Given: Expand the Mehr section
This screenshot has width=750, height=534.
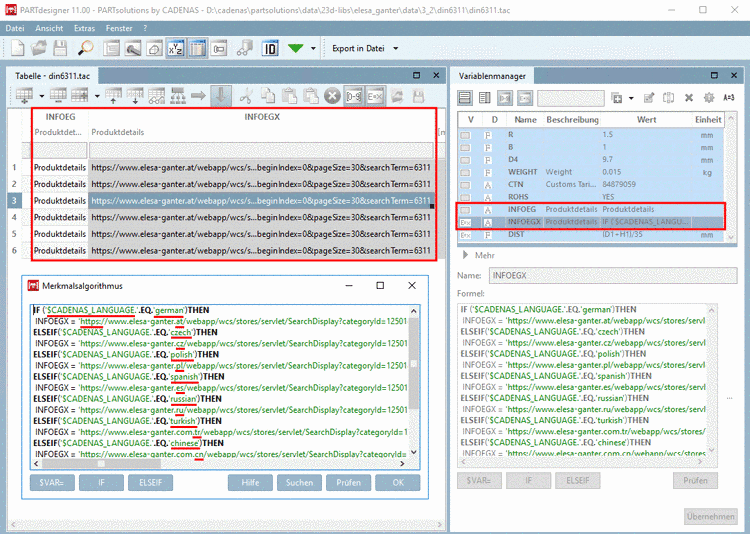Looking at the screenshot, I should [465, 255].
